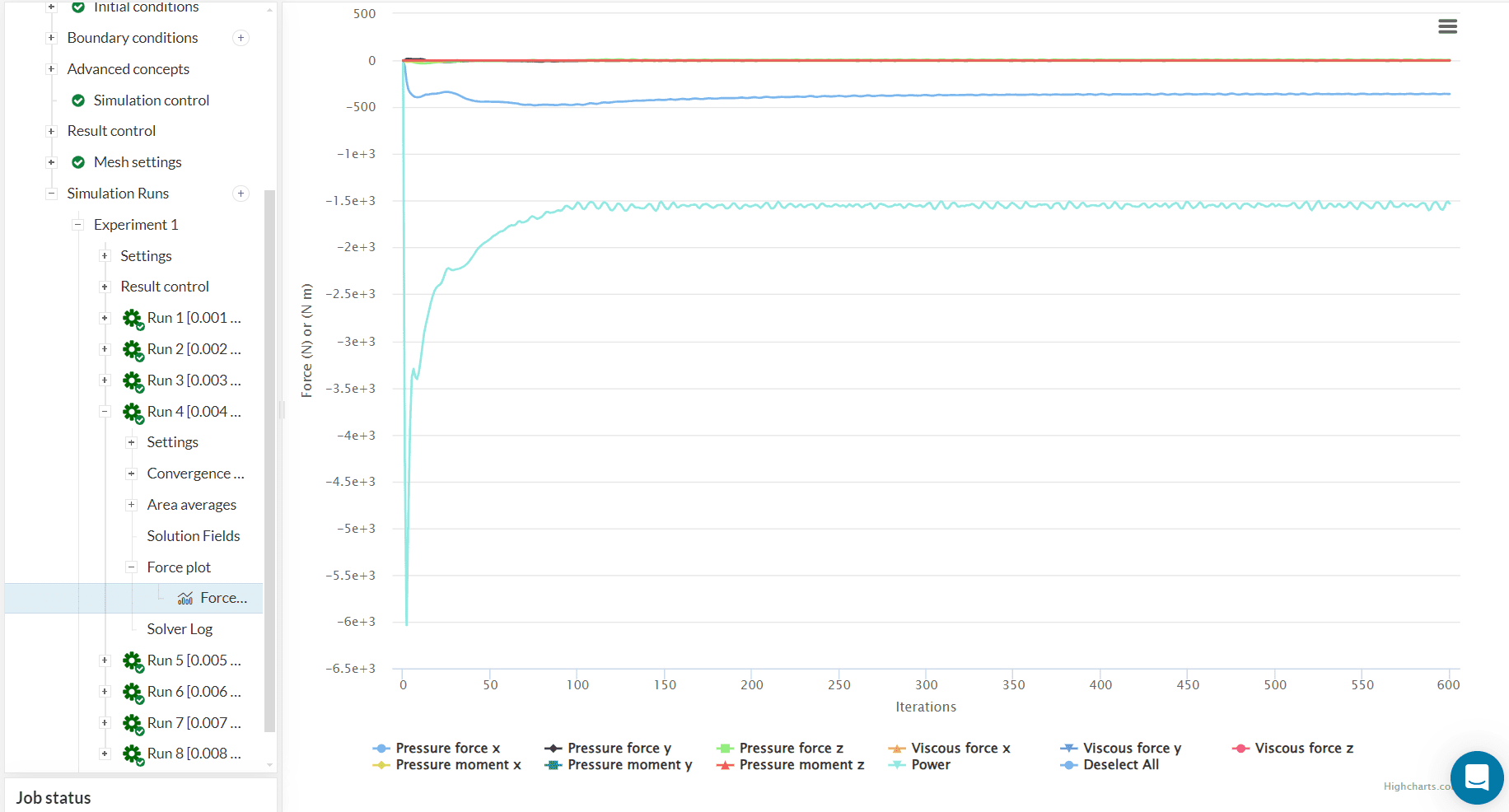
Task: Add a new simulation run plus icon
Action: tap(241, 194)
